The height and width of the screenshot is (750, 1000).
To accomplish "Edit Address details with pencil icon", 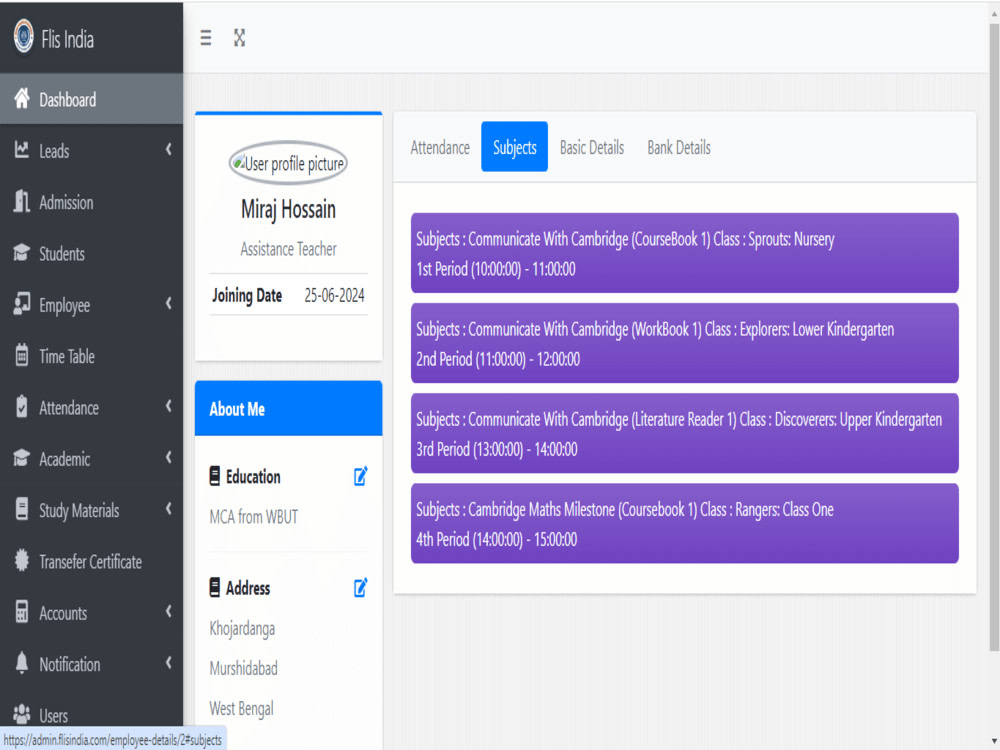I will [360, 587].
